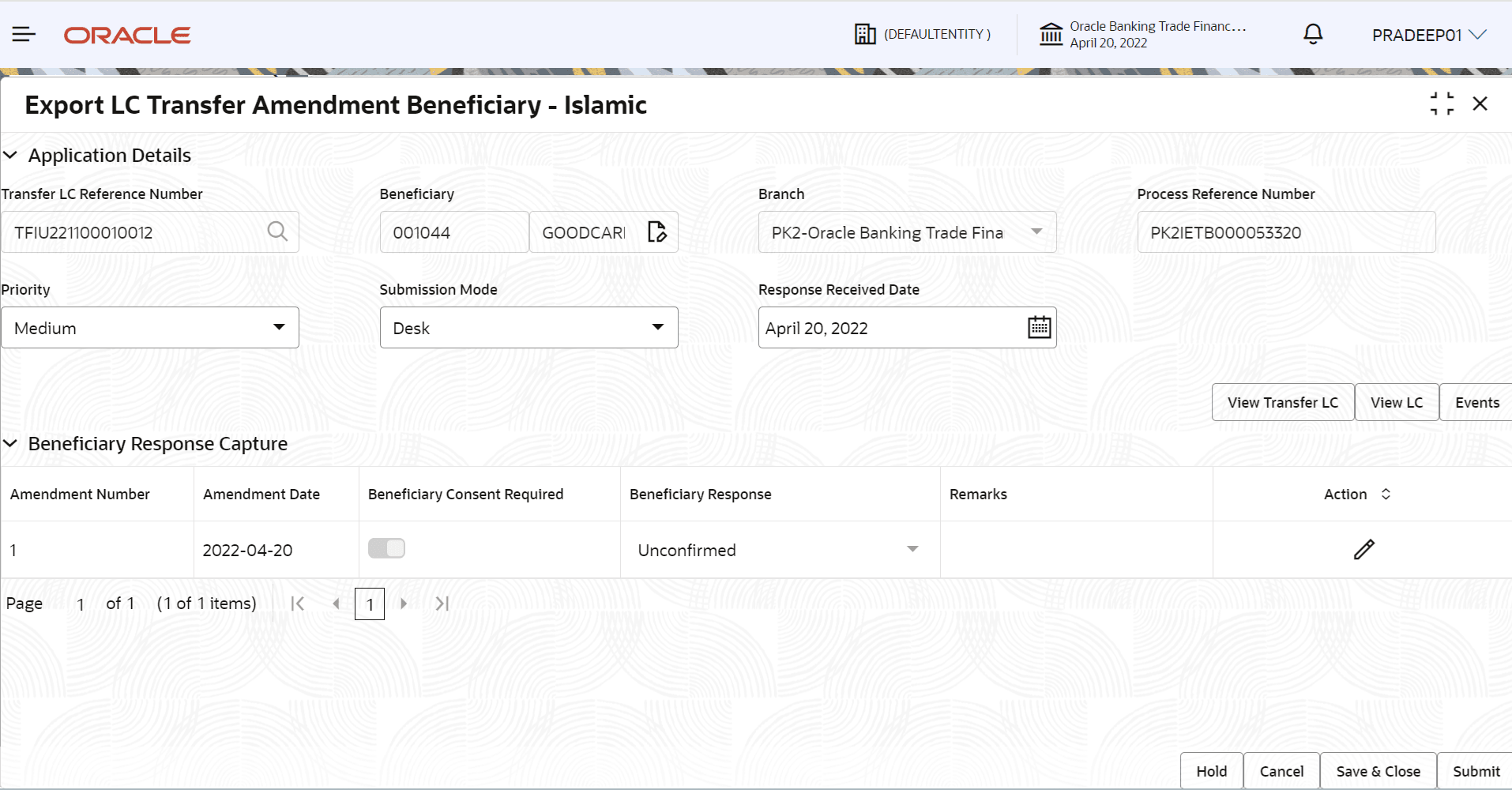1512x790 pixels.
Task: Click the DEFAULTENTITY building icon
Action: click(866, 33)
